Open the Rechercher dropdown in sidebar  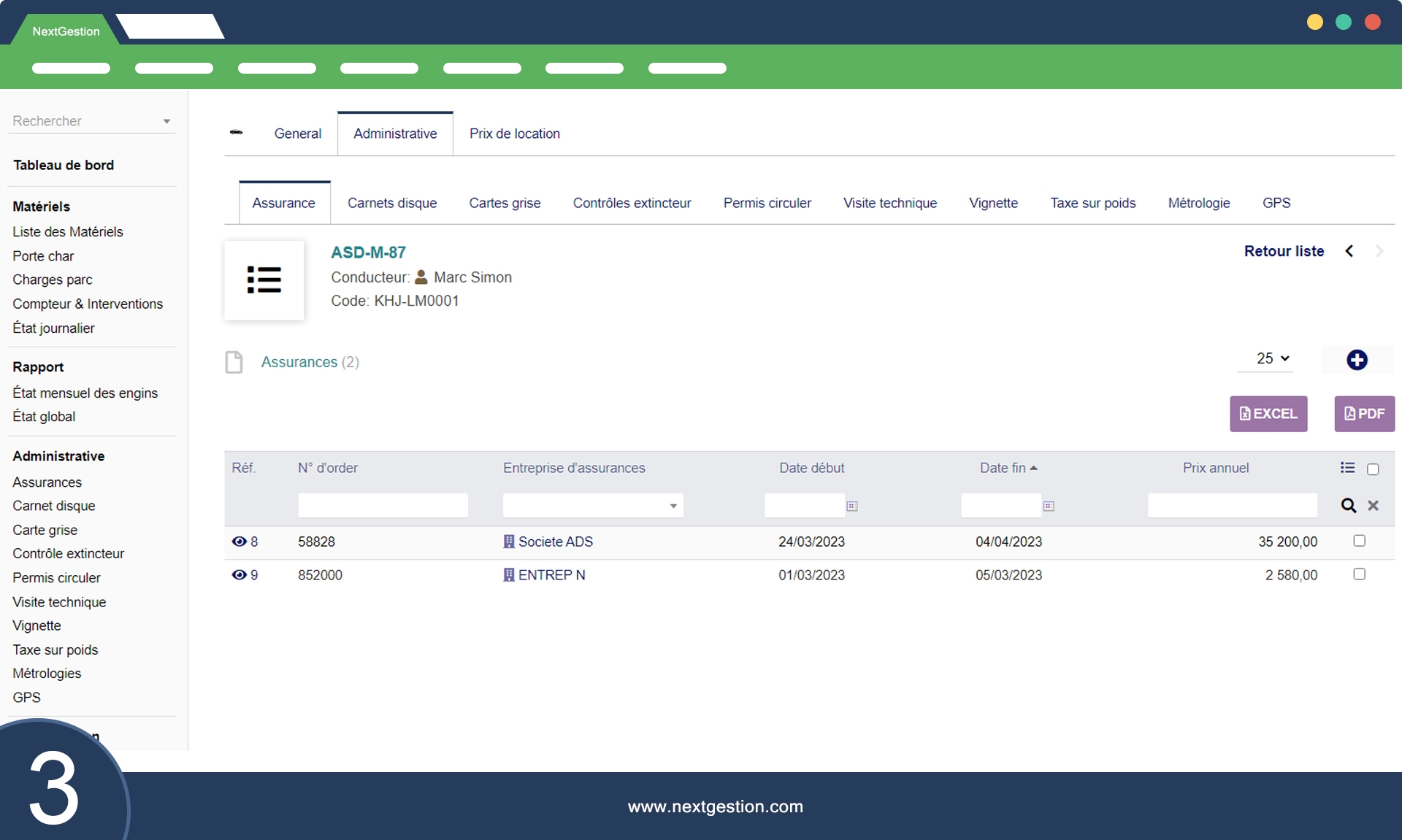pos(91,121)
